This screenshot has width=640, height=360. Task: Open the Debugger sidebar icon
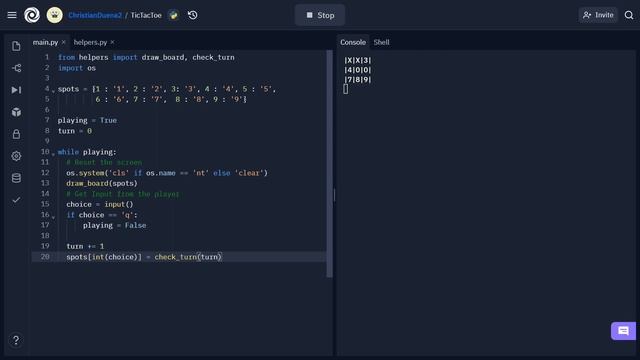(x=16, y=90)
